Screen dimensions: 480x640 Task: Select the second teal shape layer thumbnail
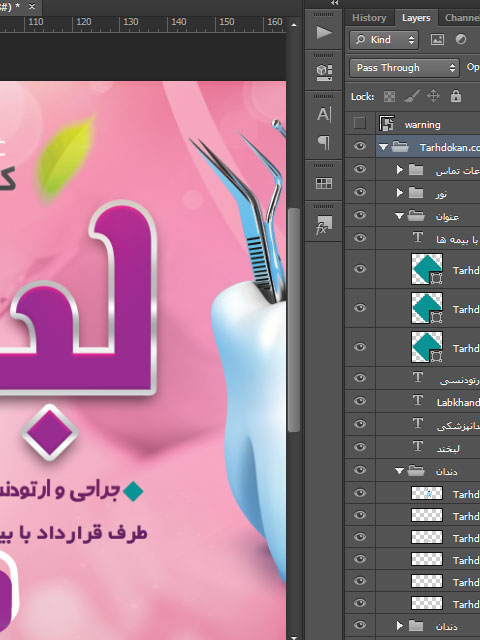(x=427, y=308)
